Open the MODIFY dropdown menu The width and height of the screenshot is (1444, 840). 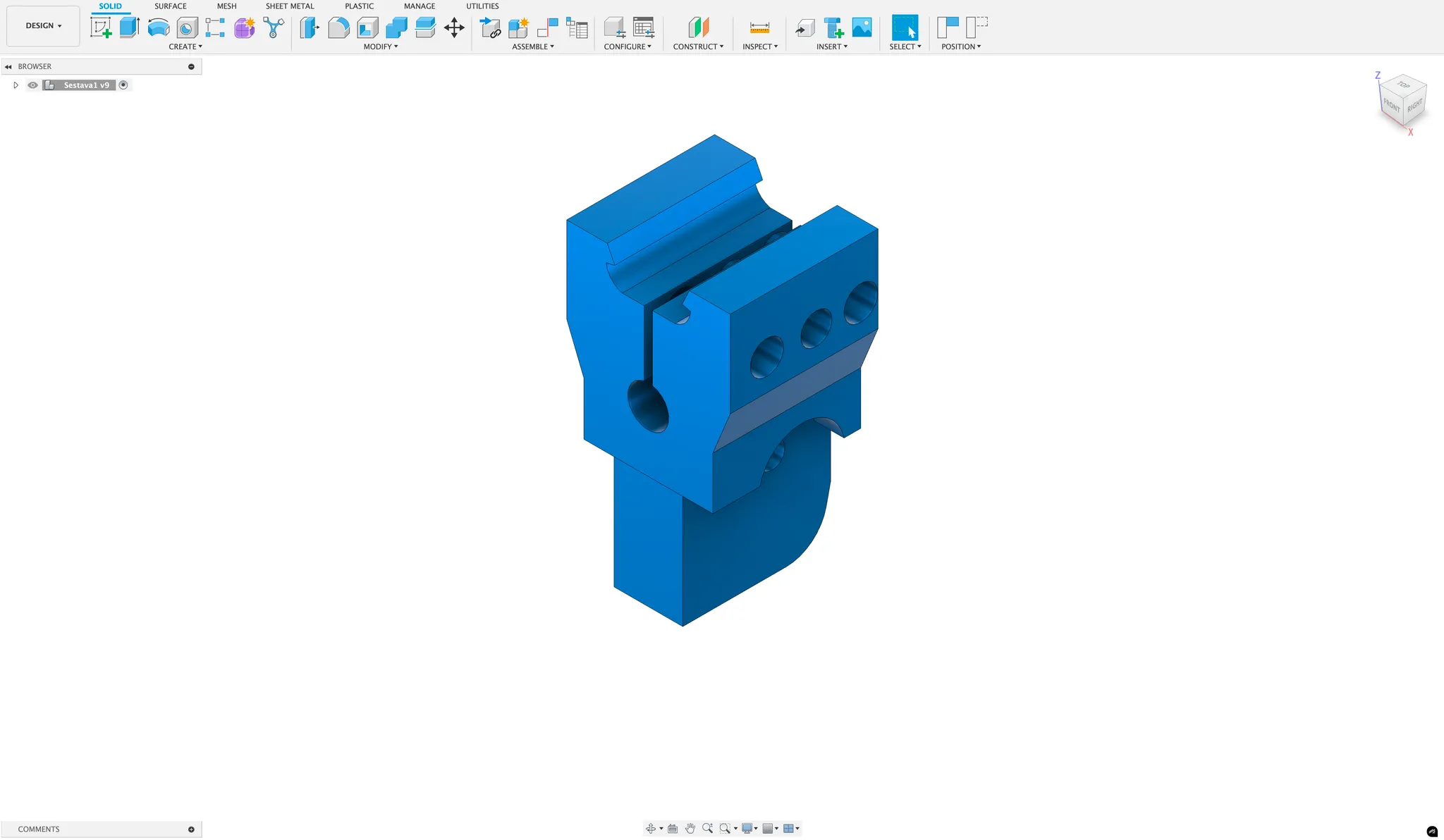click(381, 47)
